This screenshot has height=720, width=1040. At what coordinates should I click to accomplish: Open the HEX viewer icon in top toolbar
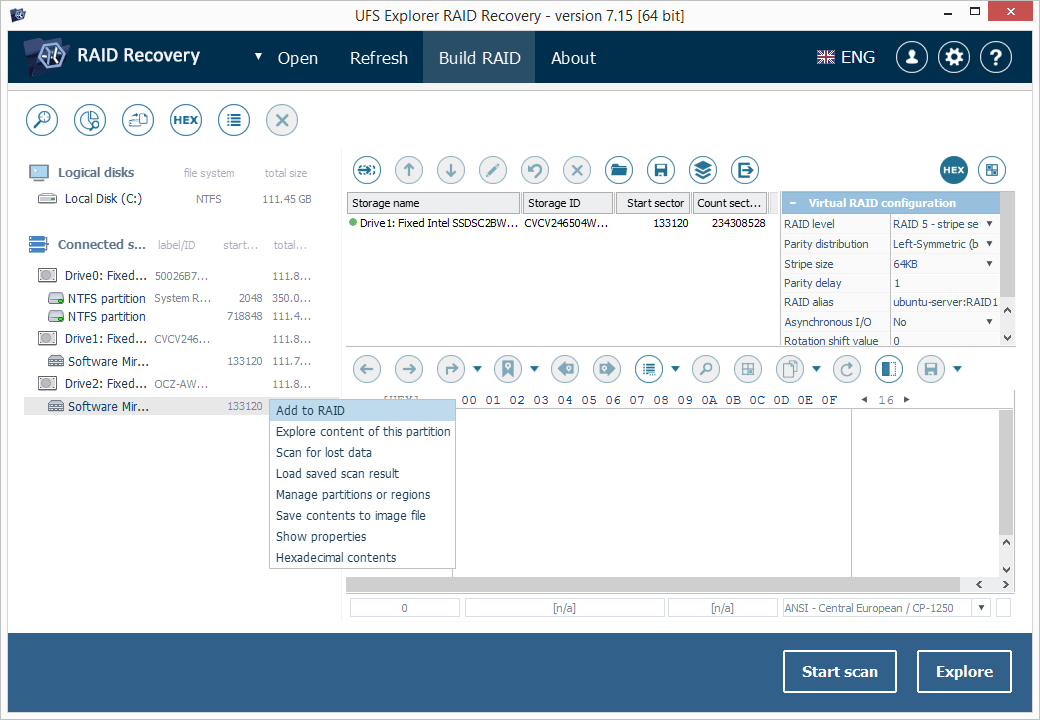pyautogui.click(x=186, y=120)
